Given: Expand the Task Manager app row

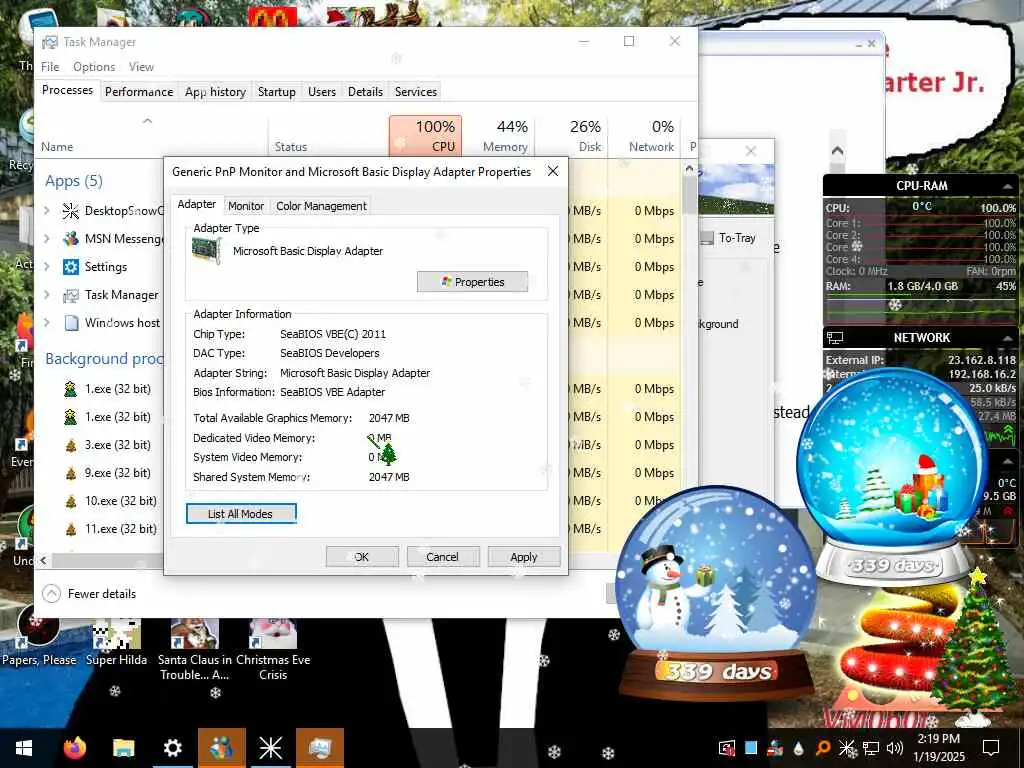Looking at the screenshot, I should click(47, 295).
